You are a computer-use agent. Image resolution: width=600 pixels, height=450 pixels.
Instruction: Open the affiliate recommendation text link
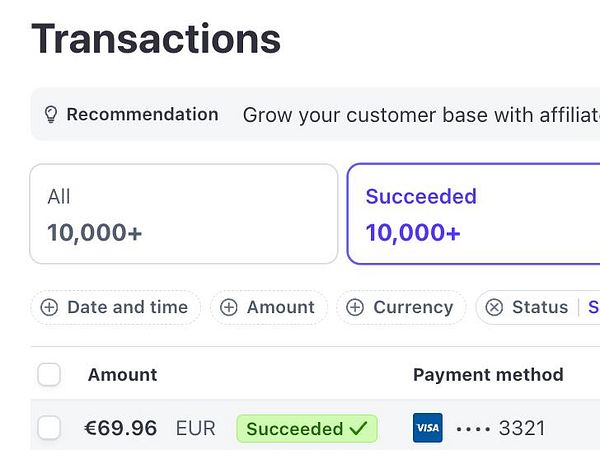click(420, 115)
